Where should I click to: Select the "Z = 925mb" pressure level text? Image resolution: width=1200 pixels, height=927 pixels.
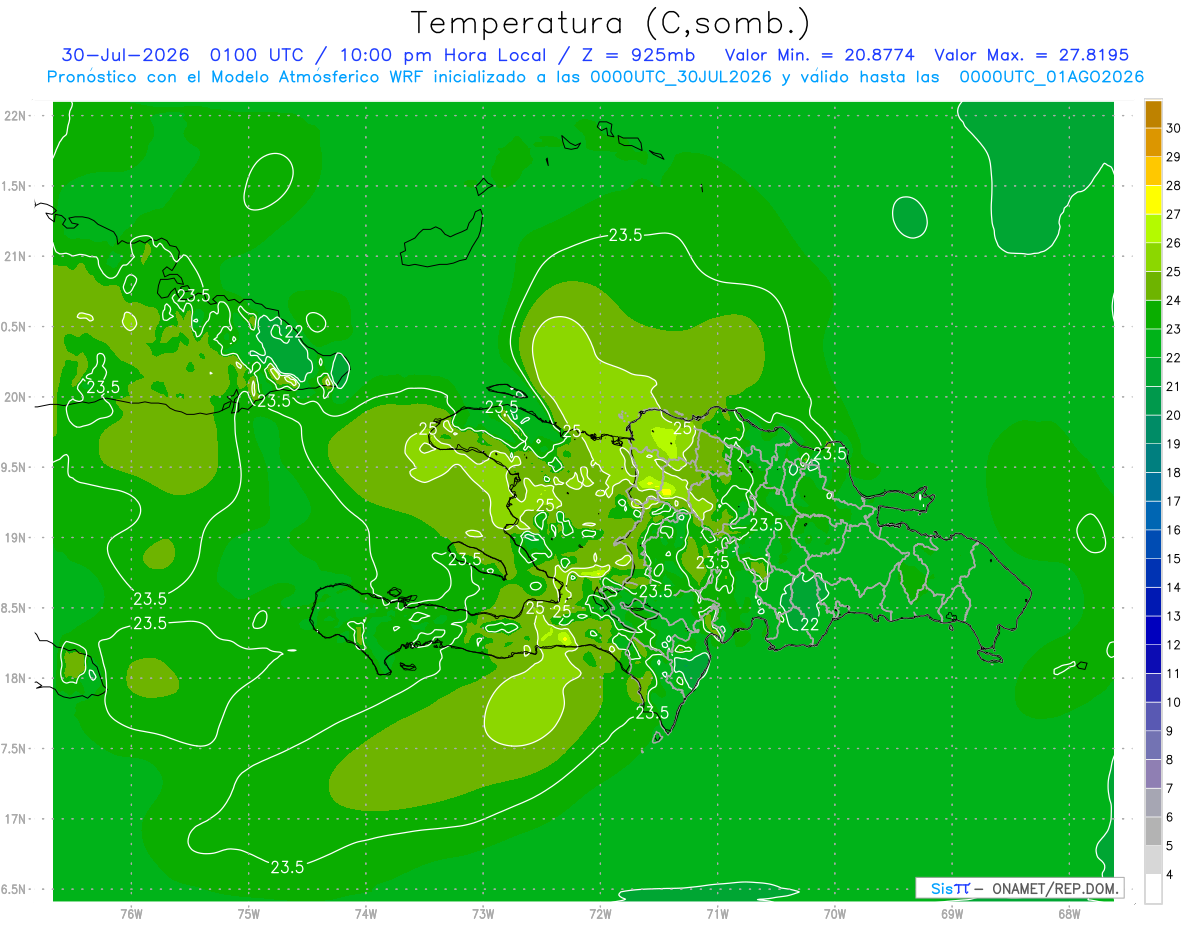[x=637, y=55]
